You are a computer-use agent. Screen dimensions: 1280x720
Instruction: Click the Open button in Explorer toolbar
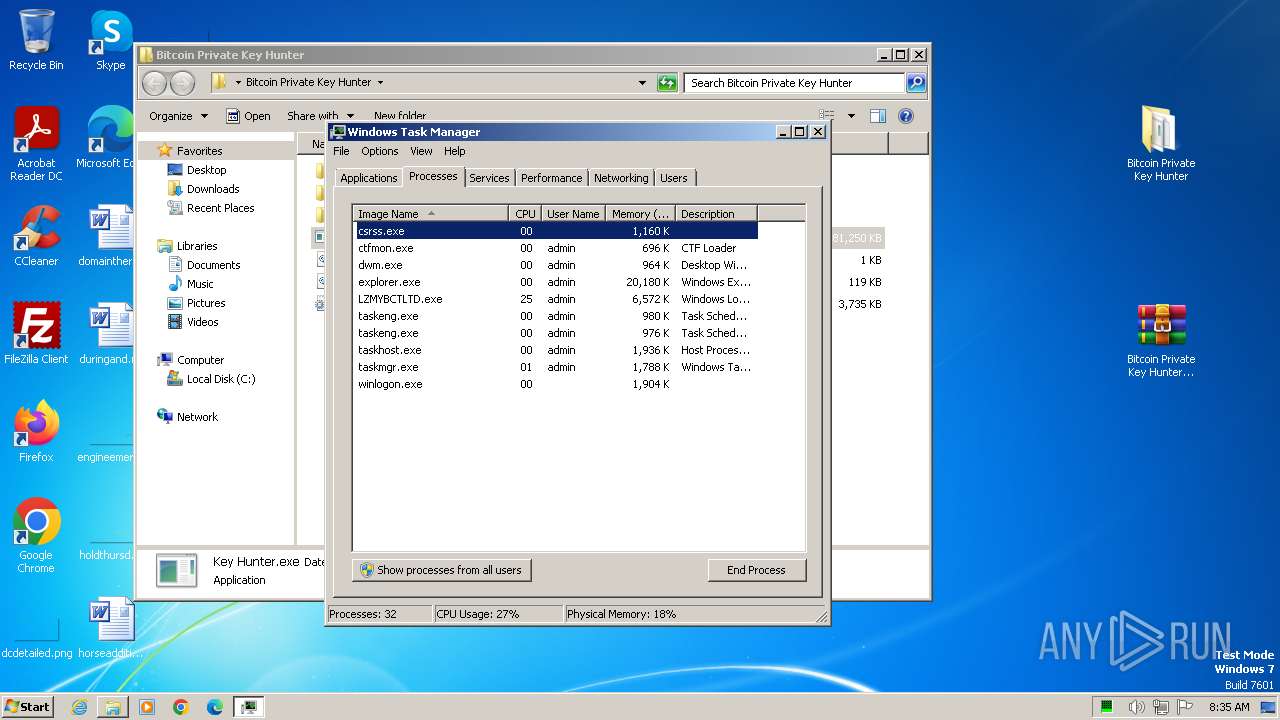point(248,116)
